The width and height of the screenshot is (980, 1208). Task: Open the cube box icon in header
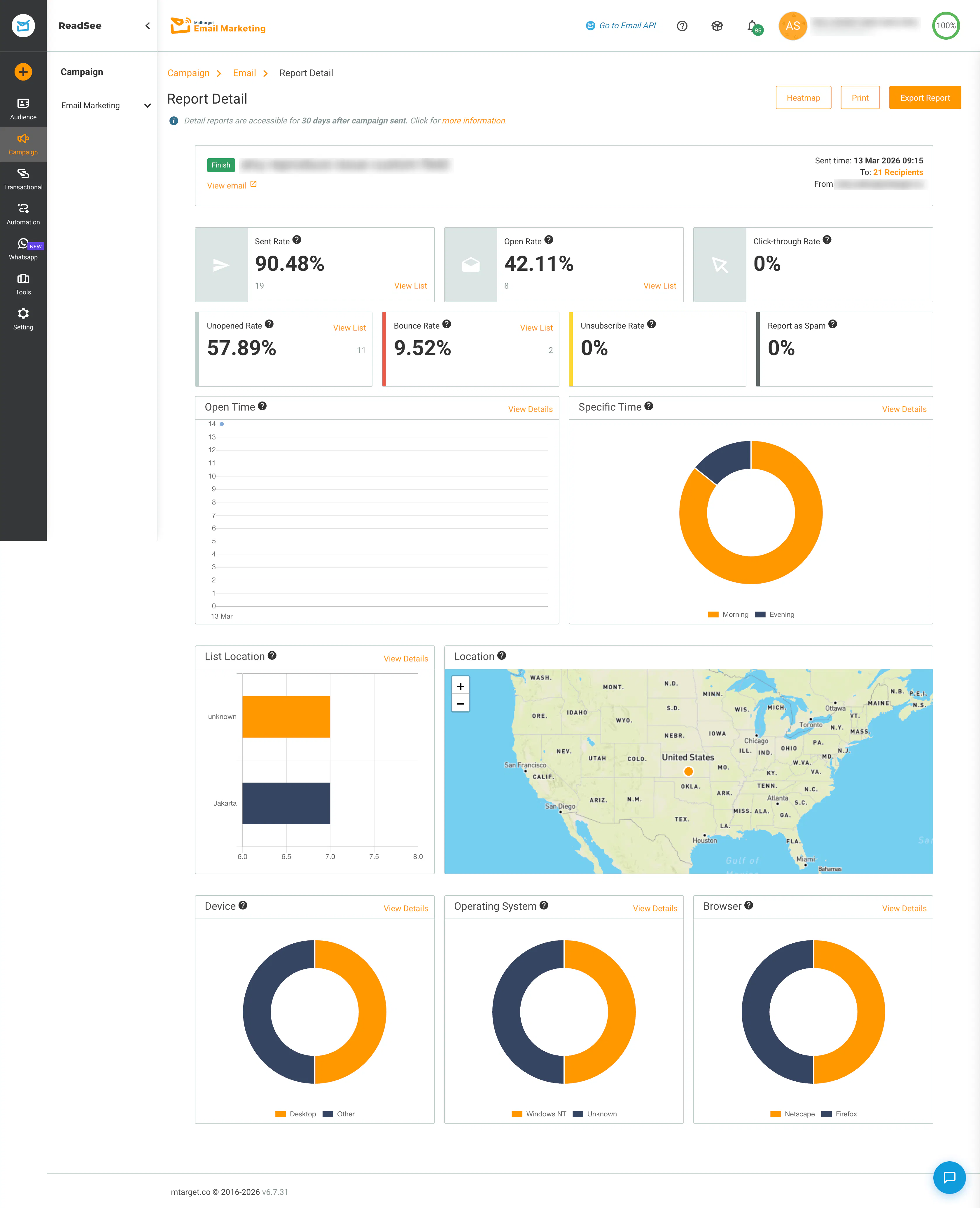point(717,26)
